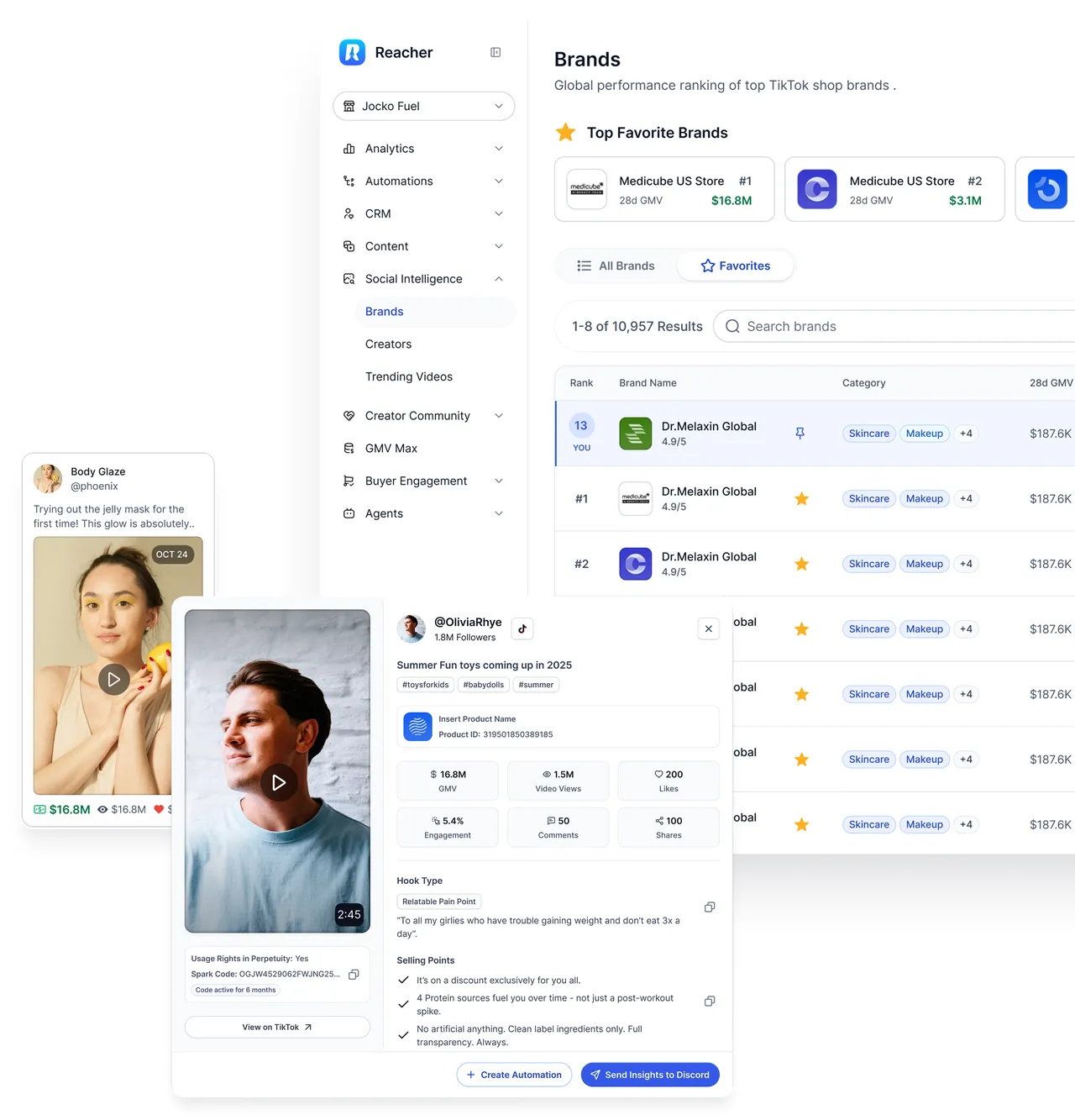Image resolution: width=1075 pixels, height=1120 pixels.
Task: Expand the Buyer Engagement chevron
Action: (499, 481)
